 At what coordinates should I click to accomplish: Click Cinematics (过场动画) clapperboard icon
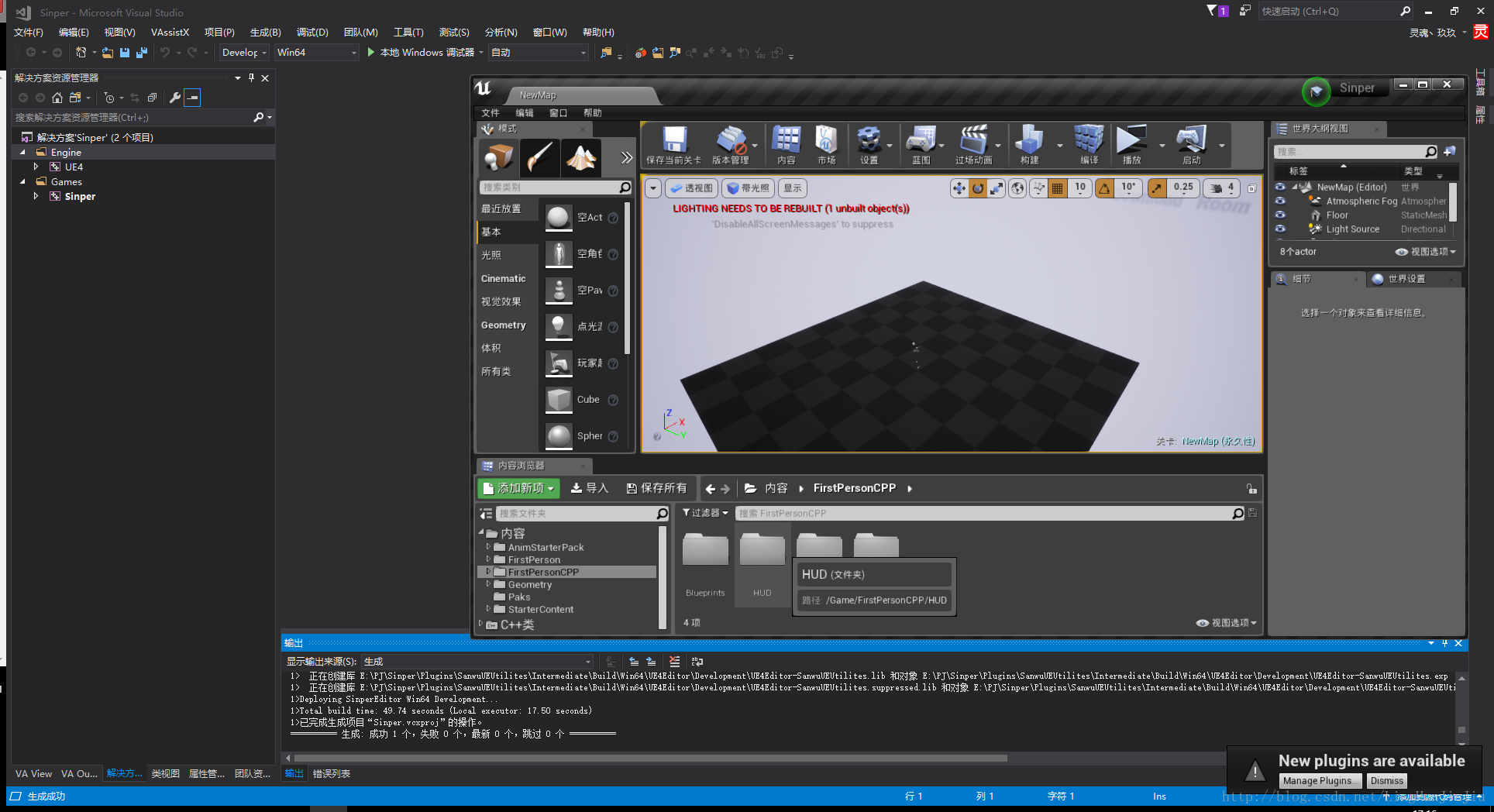(973, 140)
